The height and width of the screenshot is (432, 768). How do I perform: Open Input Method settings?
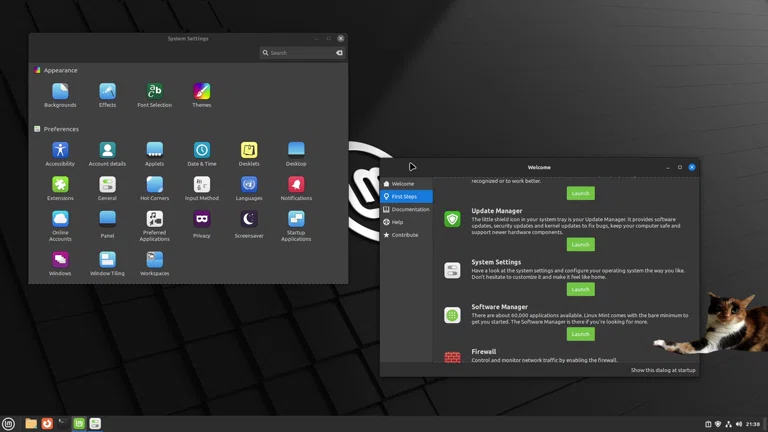pyautogui.click(x=201, y=188)
